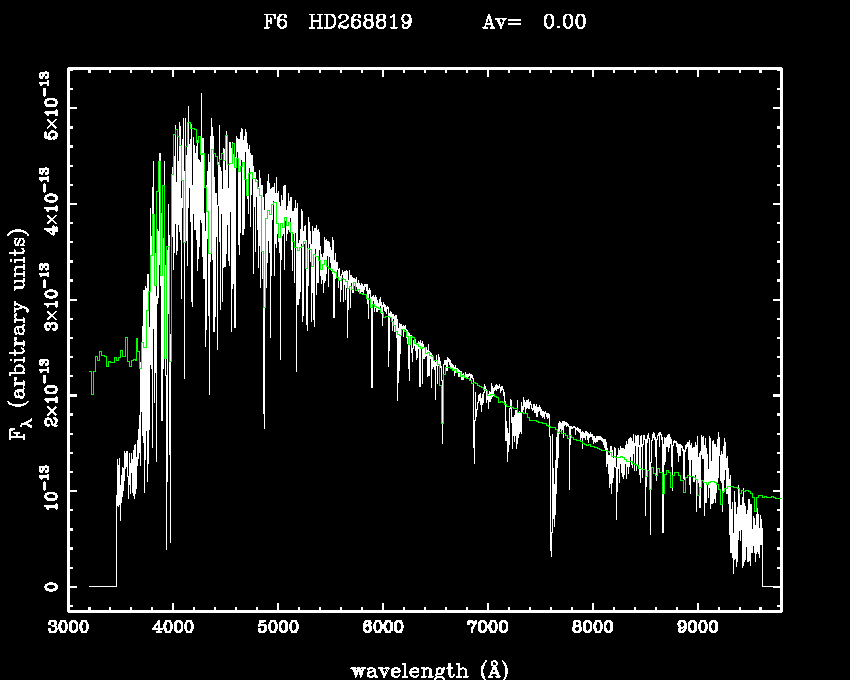Click the 5000 wavelength tick label
The width and height of the screenshot is (850, 680).
[278, 629]
